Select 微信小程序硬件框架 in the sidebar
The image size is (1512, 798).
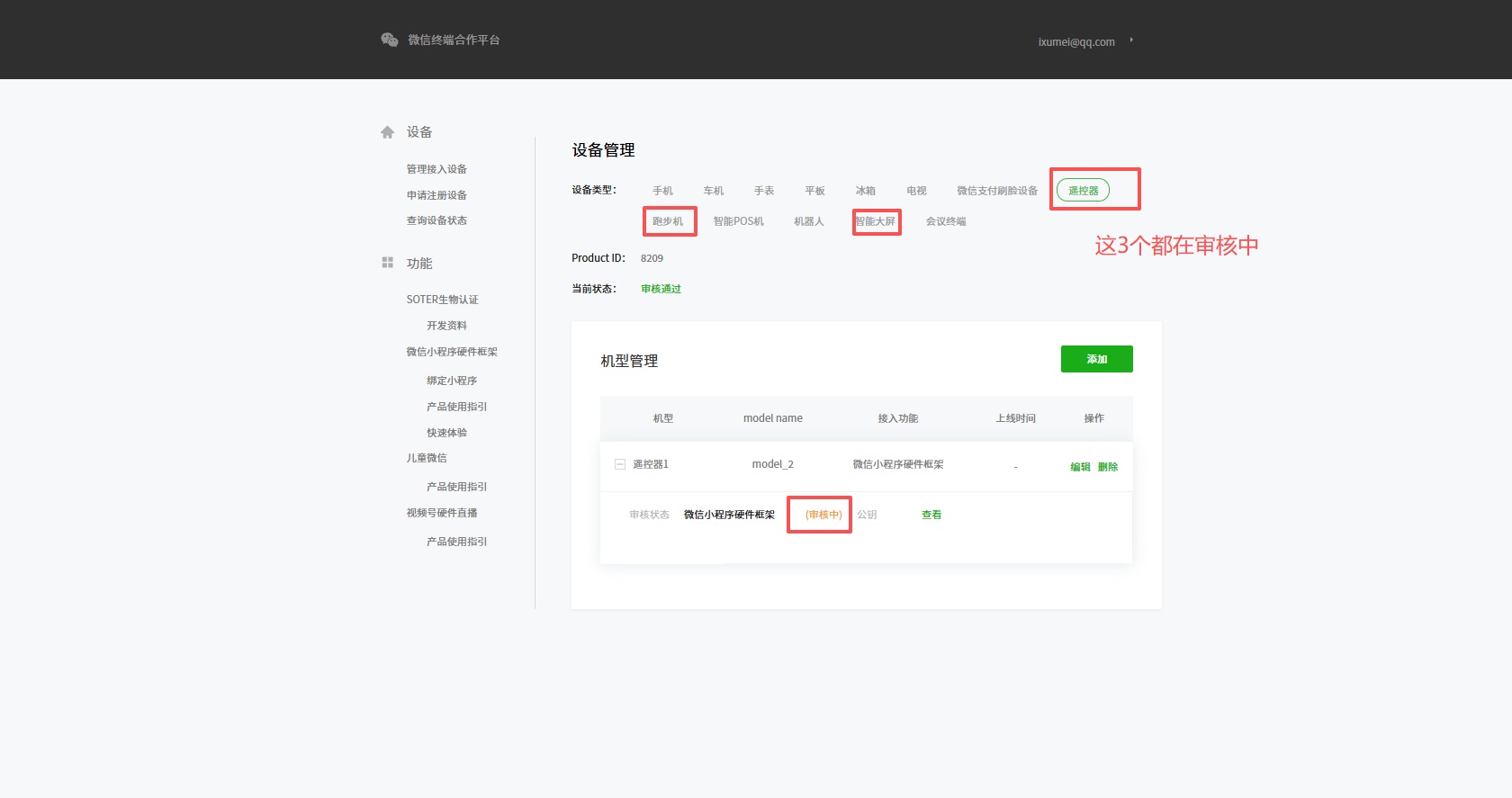(x=452, y=352)
